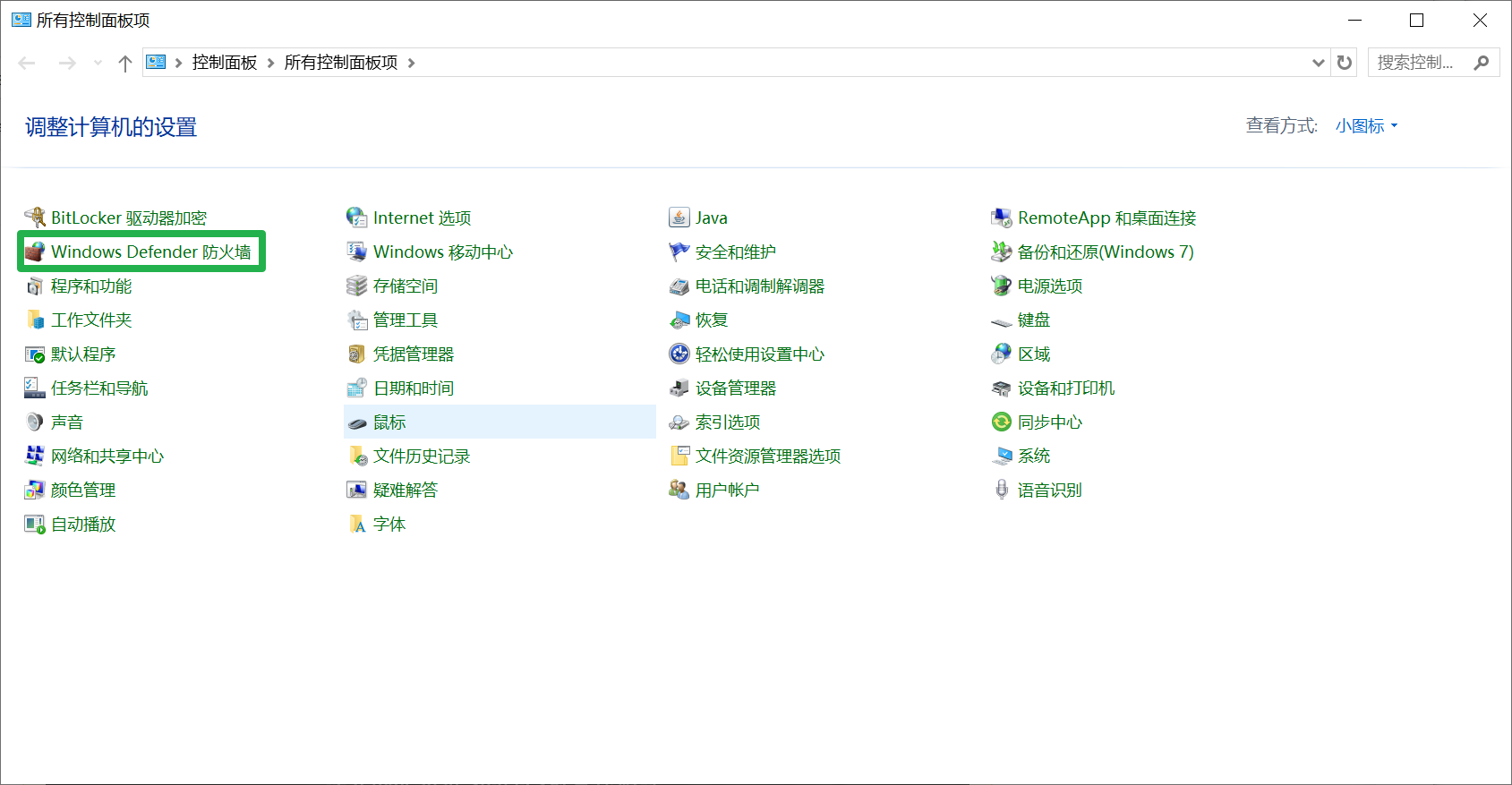Open the 用户帐户 icon
Viewport: 1512px width, 785px height.
coord(679,490)
